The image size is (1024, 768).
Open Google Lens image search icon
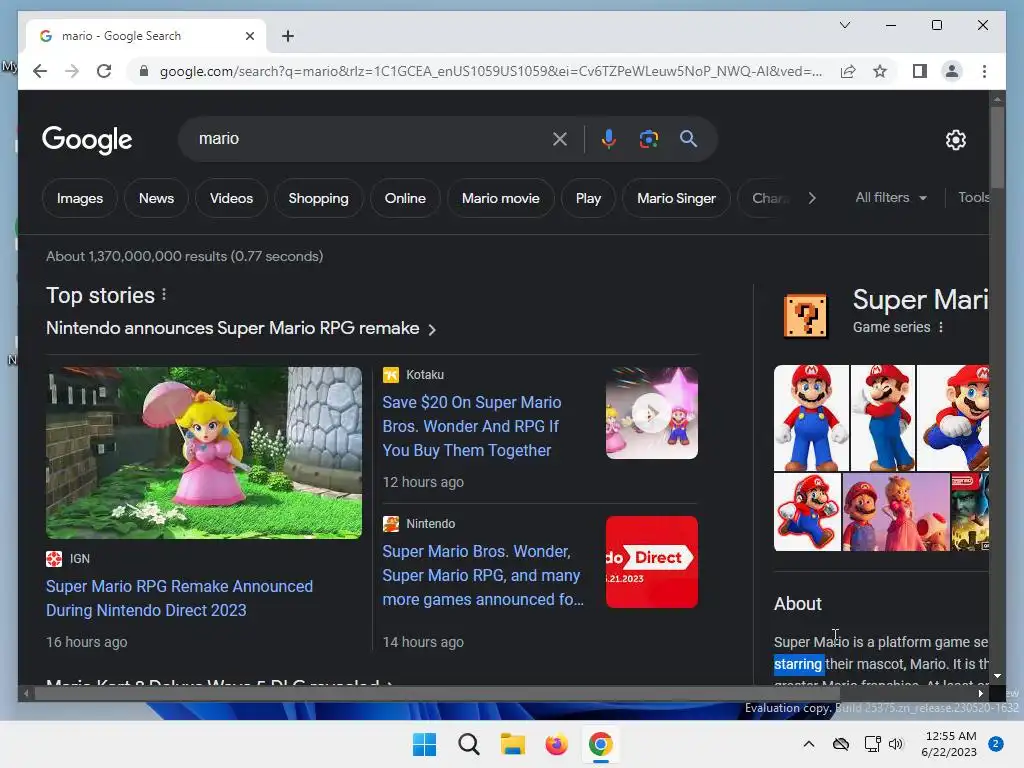(x=648, y=139)
